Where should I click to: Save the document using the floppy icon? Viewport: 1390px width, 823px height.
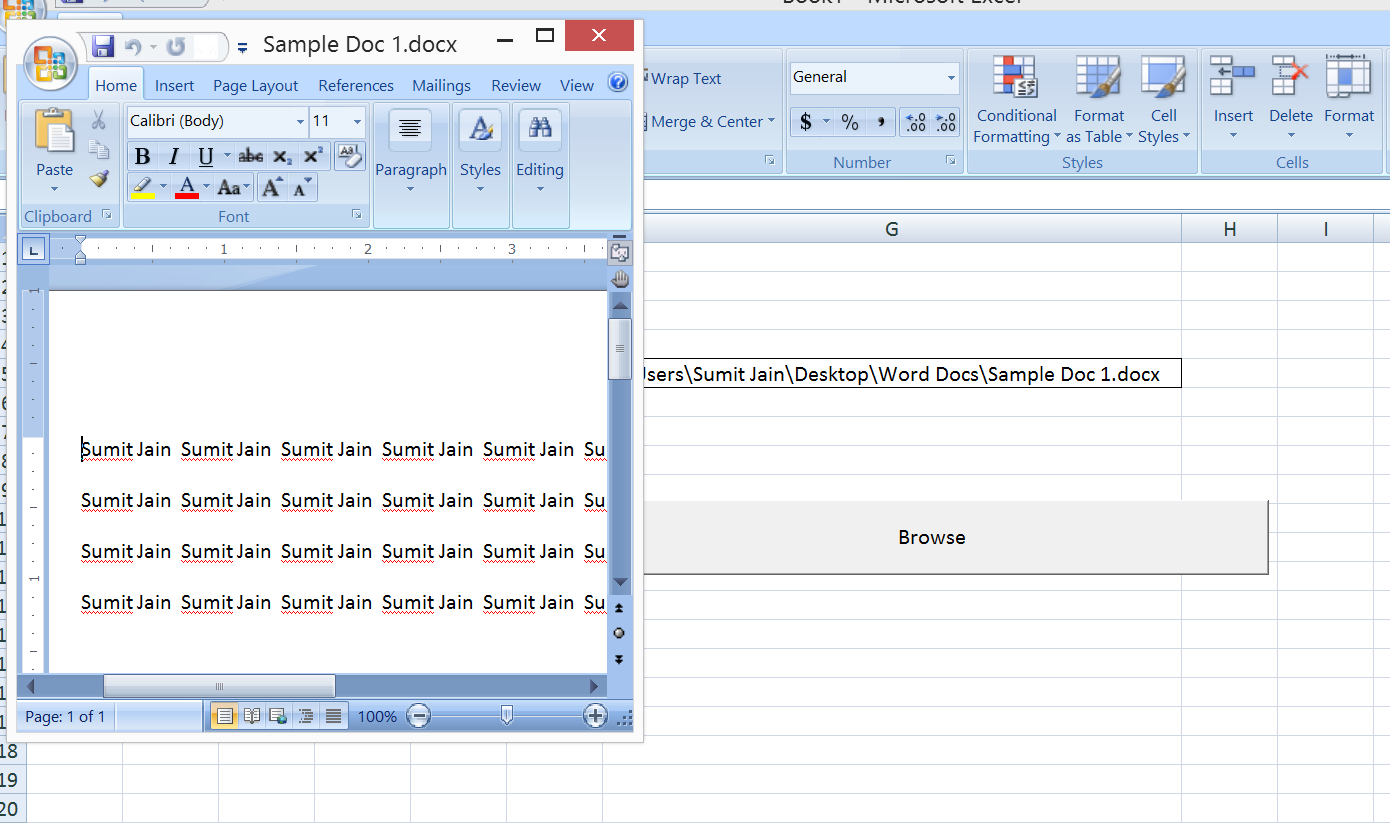coord(103,46)
